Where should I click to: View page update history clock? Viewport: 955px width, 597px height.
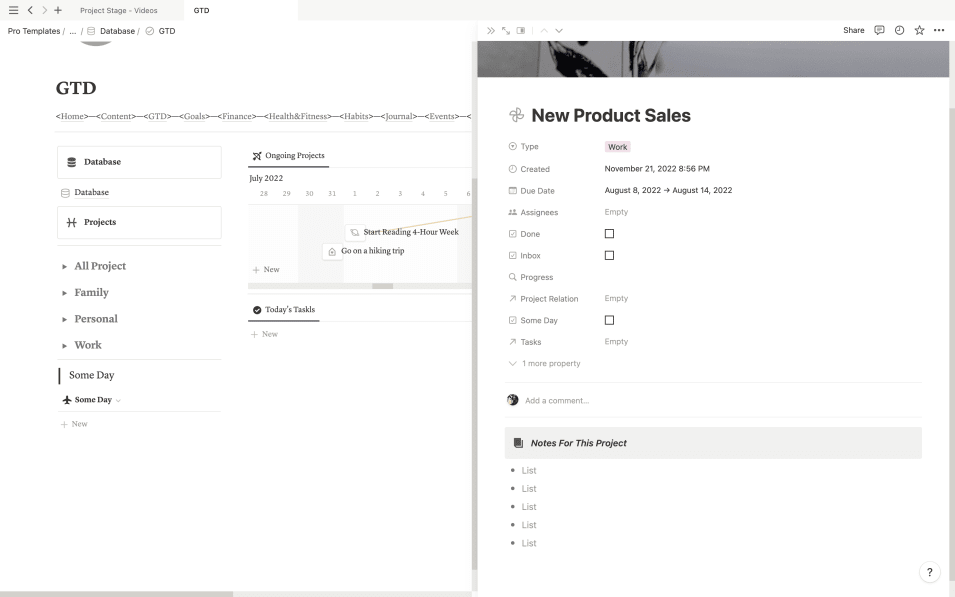tap(899, 31)
